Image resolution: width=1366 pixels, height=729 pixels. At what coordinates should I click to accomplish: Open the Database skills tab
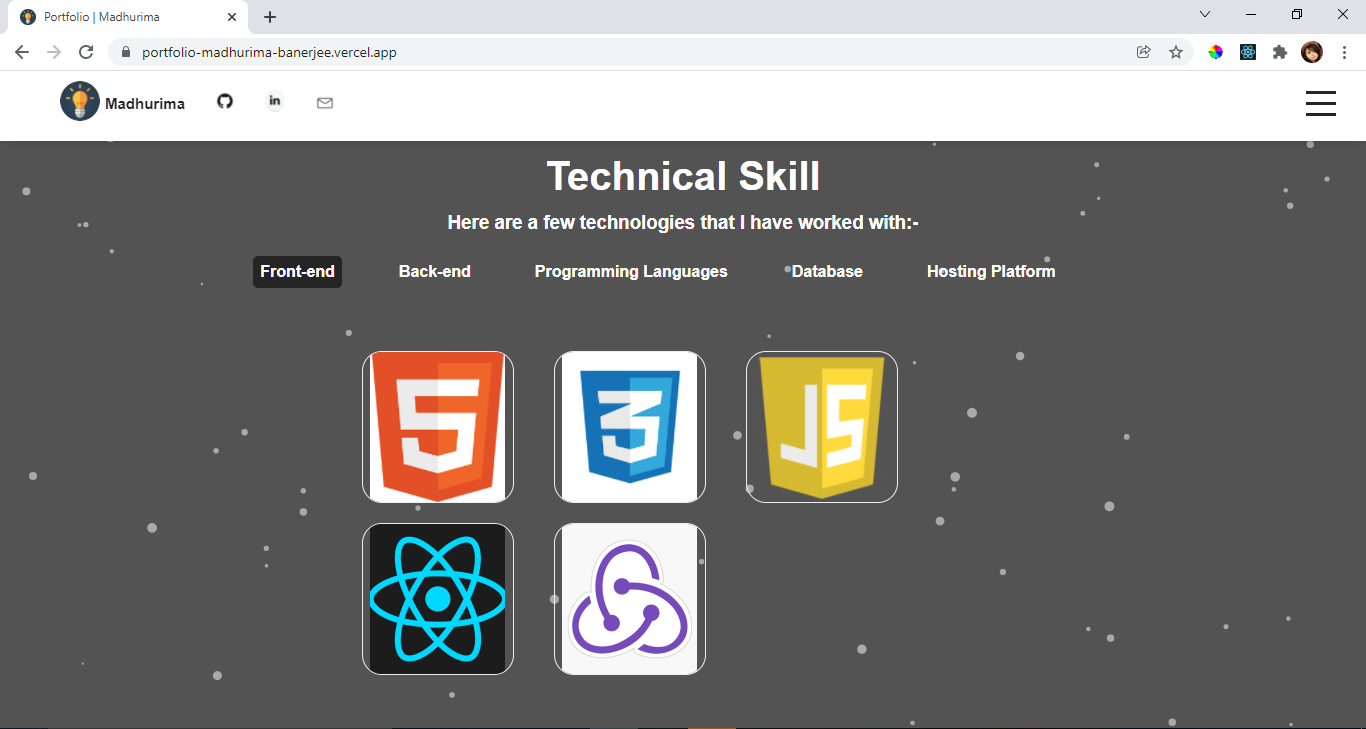(827, 272)
